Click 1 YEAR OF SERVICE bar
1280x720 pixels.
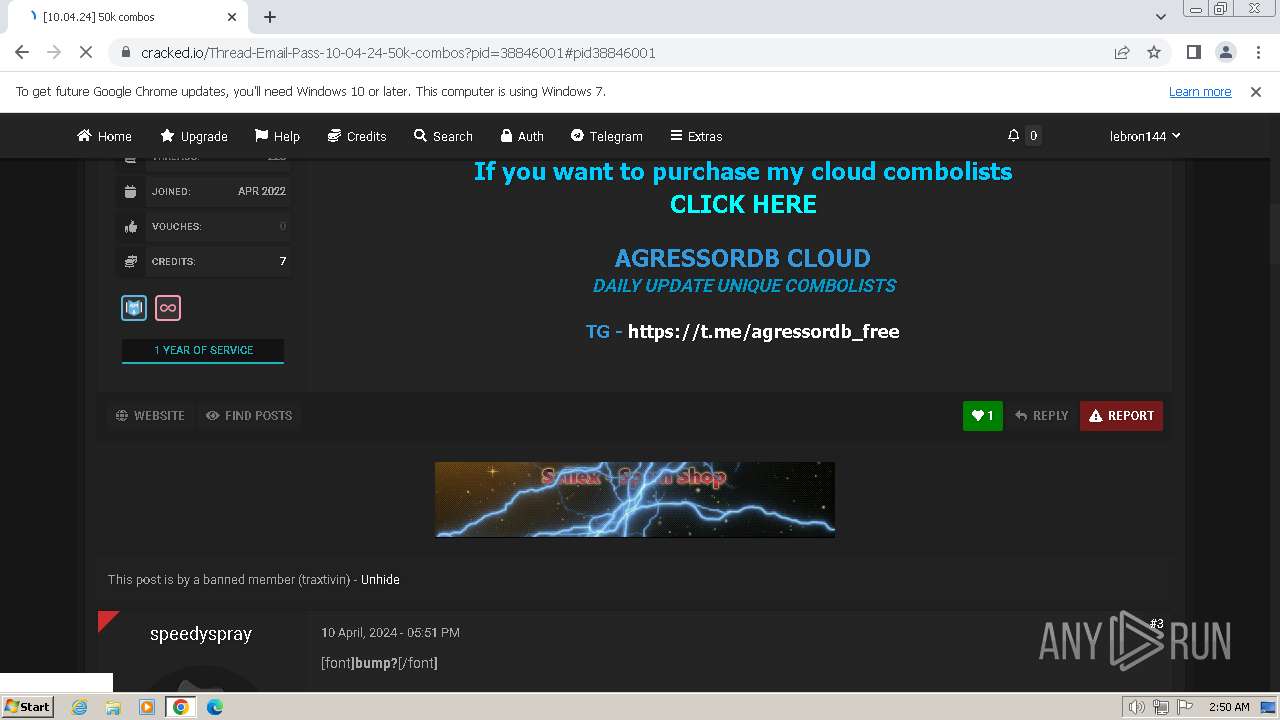203,350
